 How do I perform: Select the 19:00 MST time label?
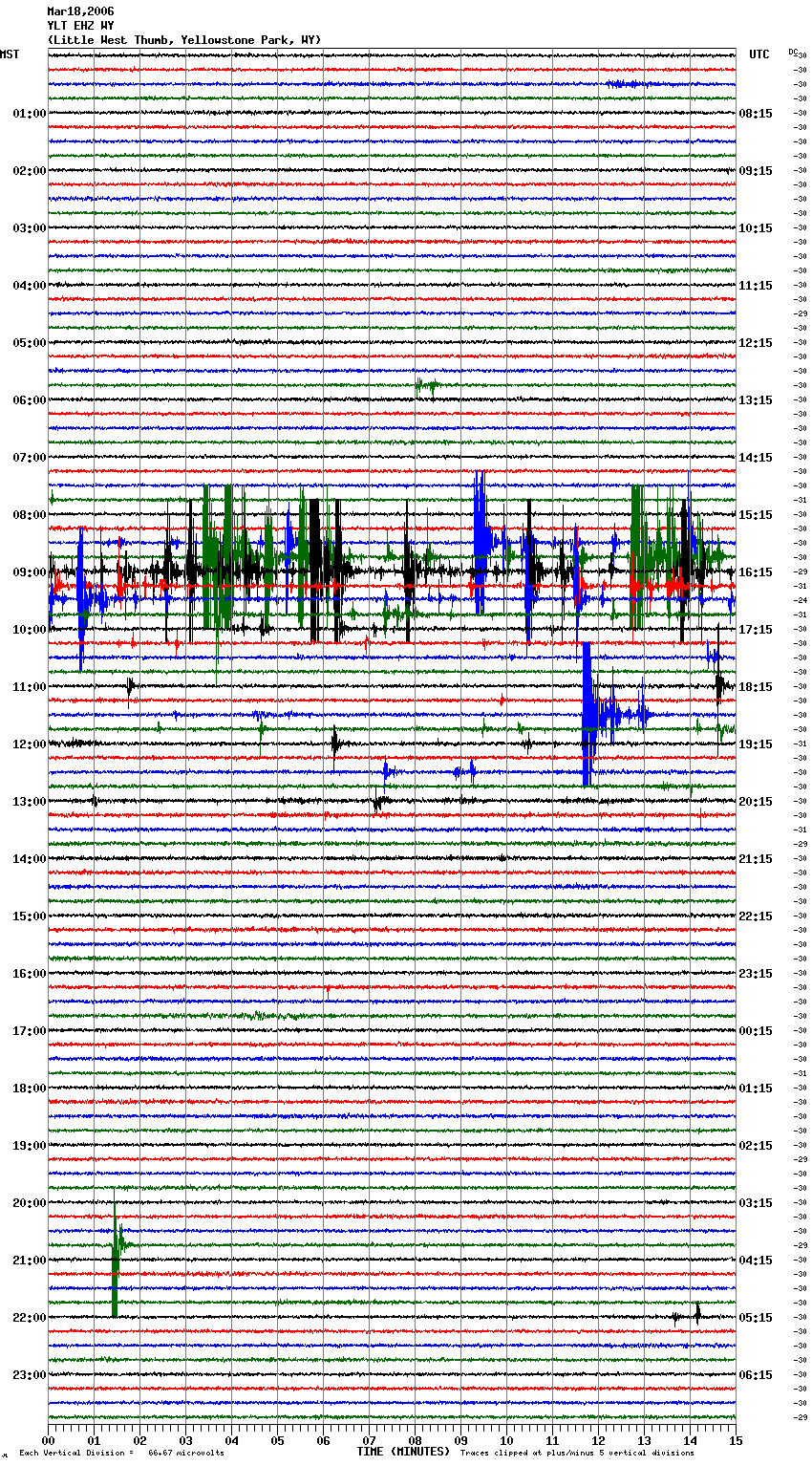[x=30, y=1146]
